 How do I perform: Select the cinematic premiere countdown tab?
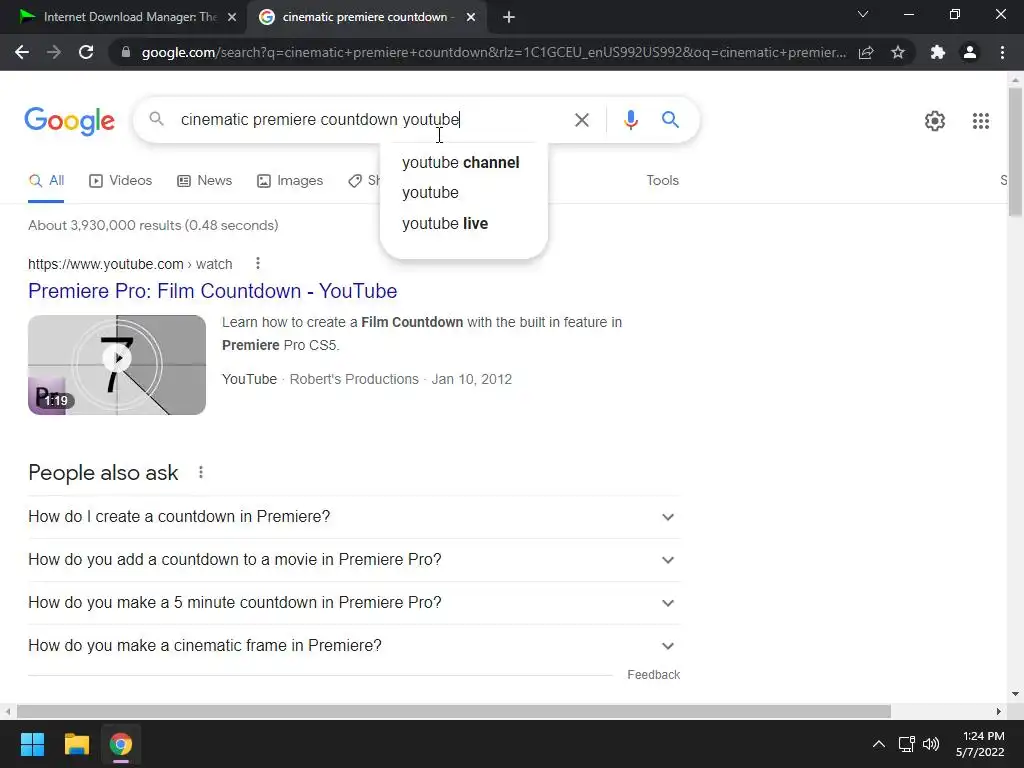point(368,17)
